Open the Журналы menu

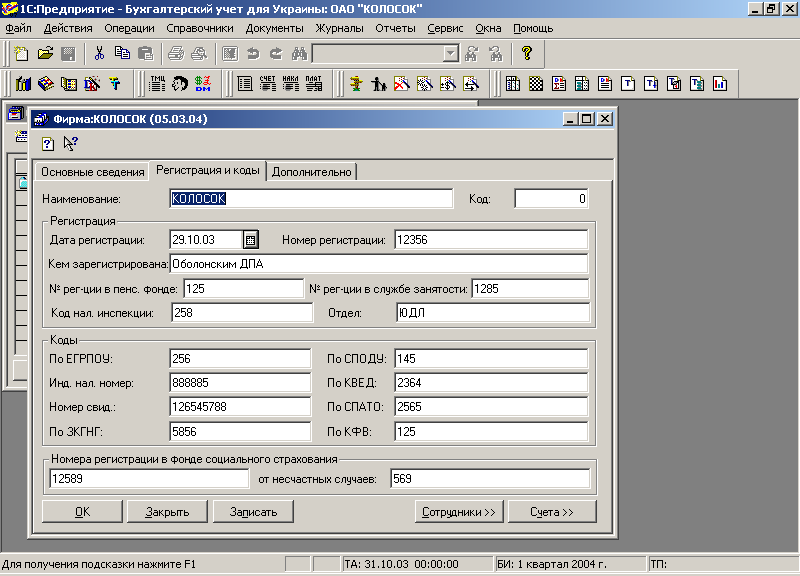tap(339, 28)
